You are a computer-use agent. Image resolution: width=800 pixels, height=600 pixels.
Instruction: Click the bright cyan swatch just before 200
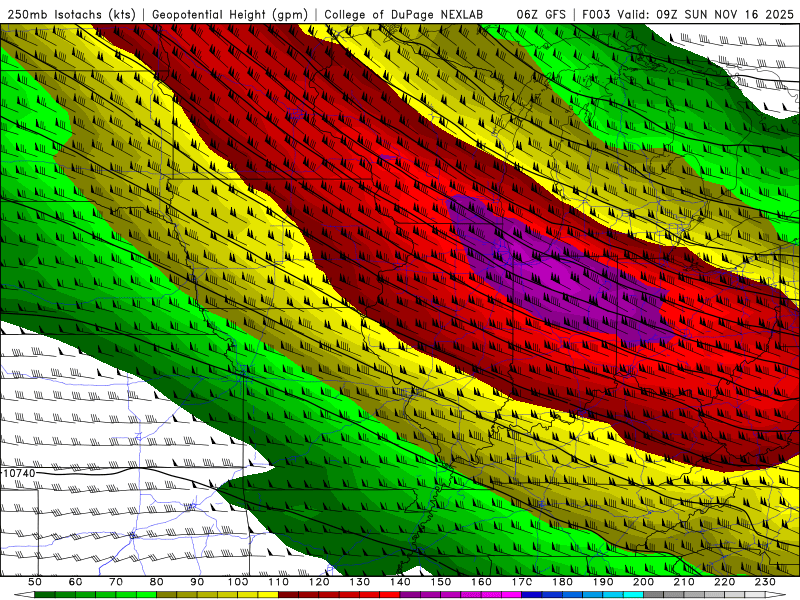[633, 595]
